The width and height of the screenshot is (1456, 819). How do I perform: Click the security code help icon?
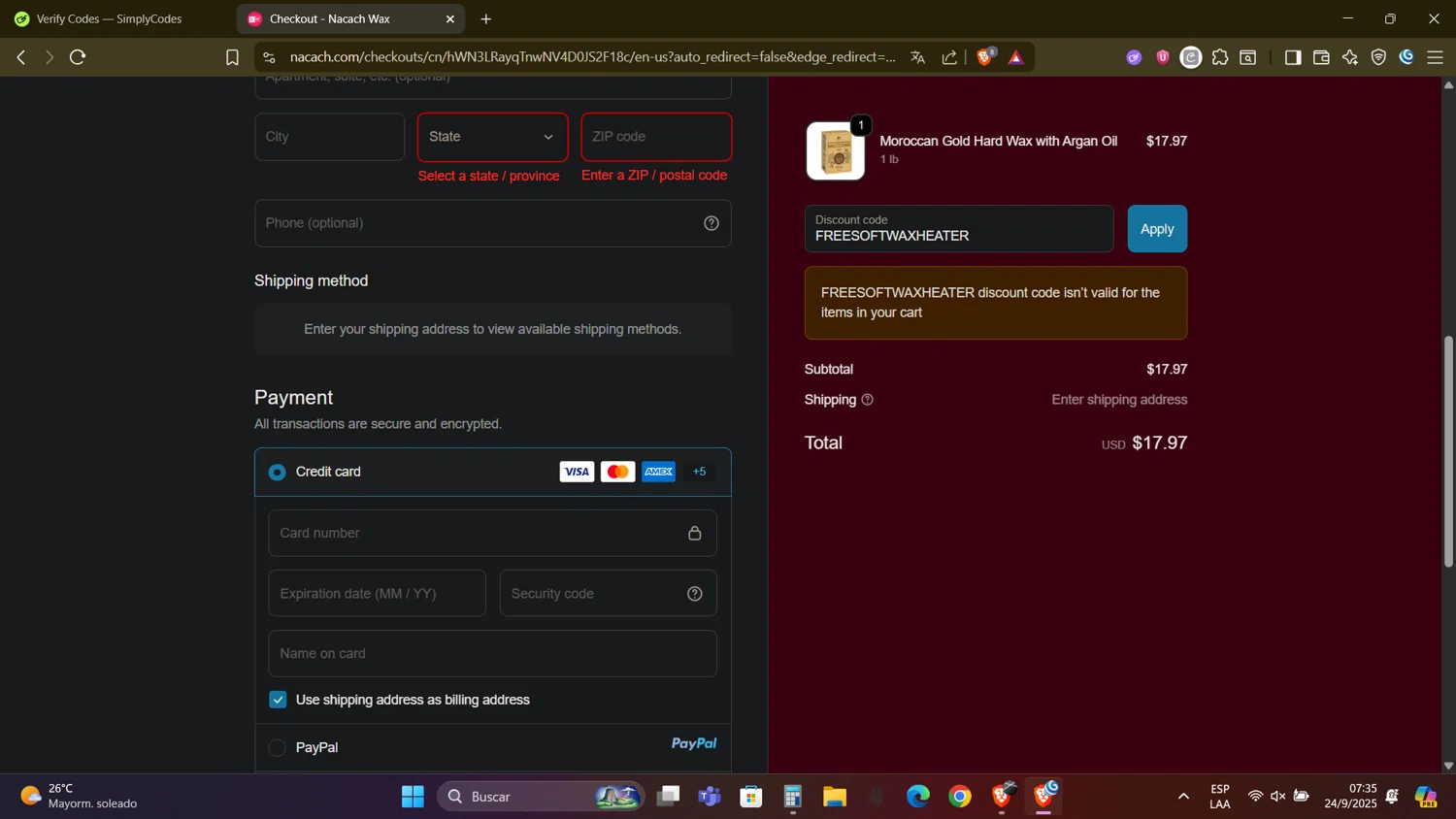[x=695, y=594]
